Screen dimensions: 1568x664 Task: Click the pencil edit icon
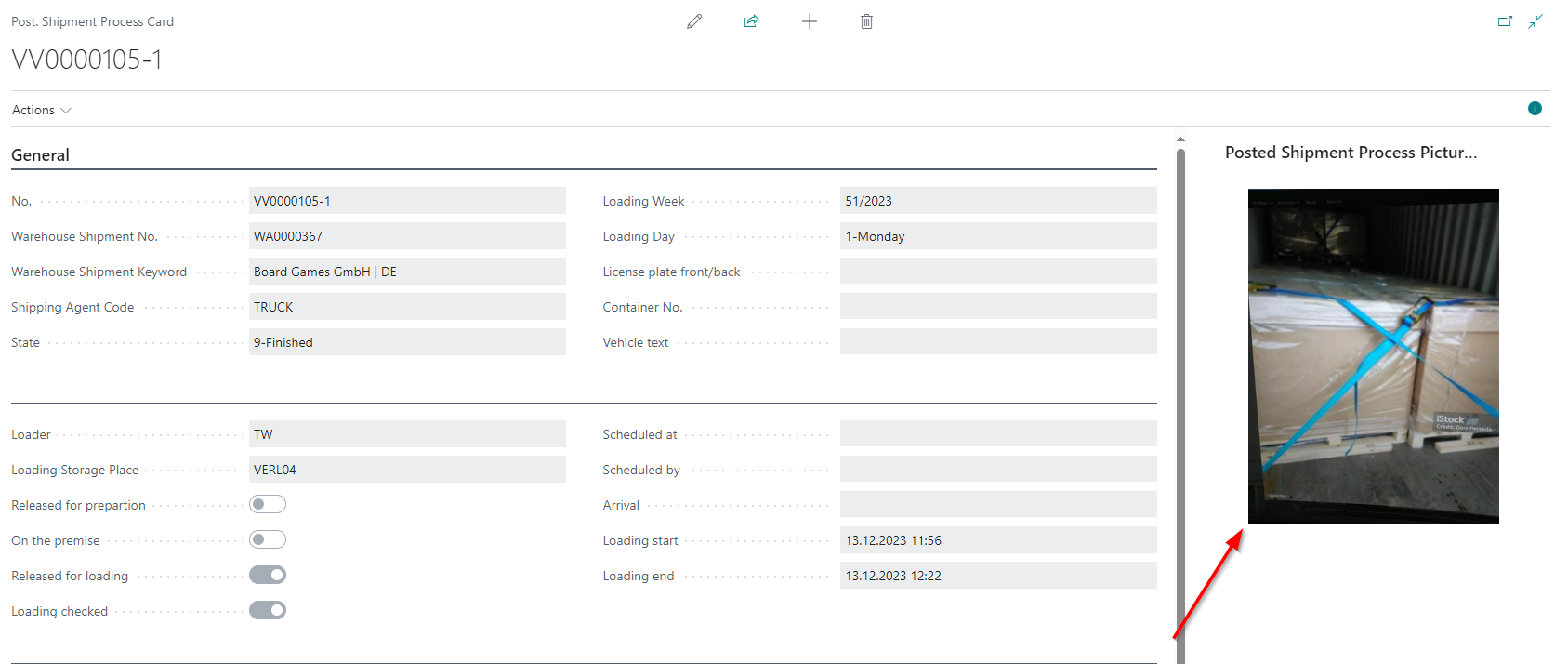pyautogui.click(x=694, y=21)
